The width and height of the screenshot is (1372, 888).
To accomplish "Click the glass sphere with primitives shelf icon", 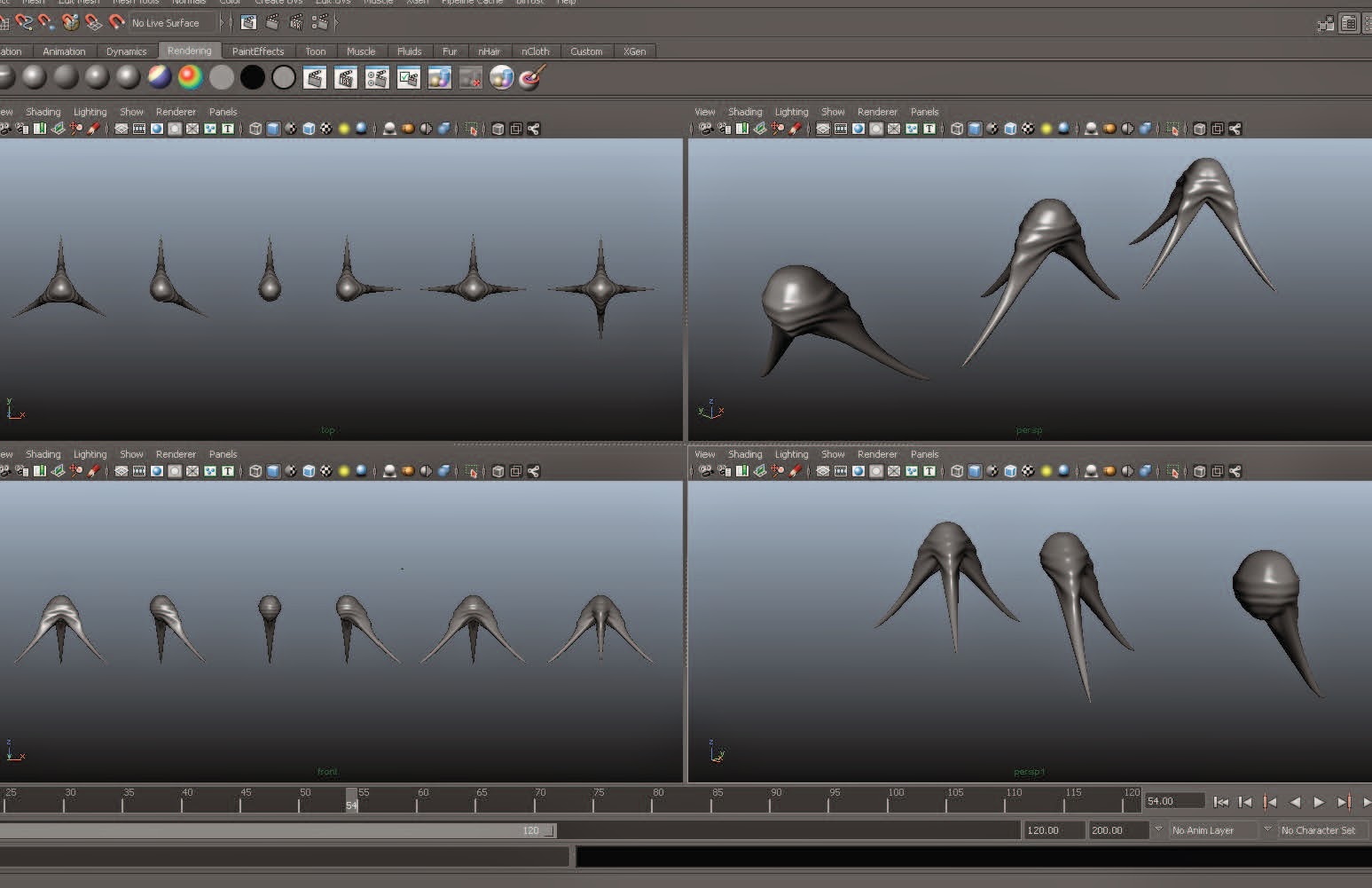I will [x=502, y=77].
